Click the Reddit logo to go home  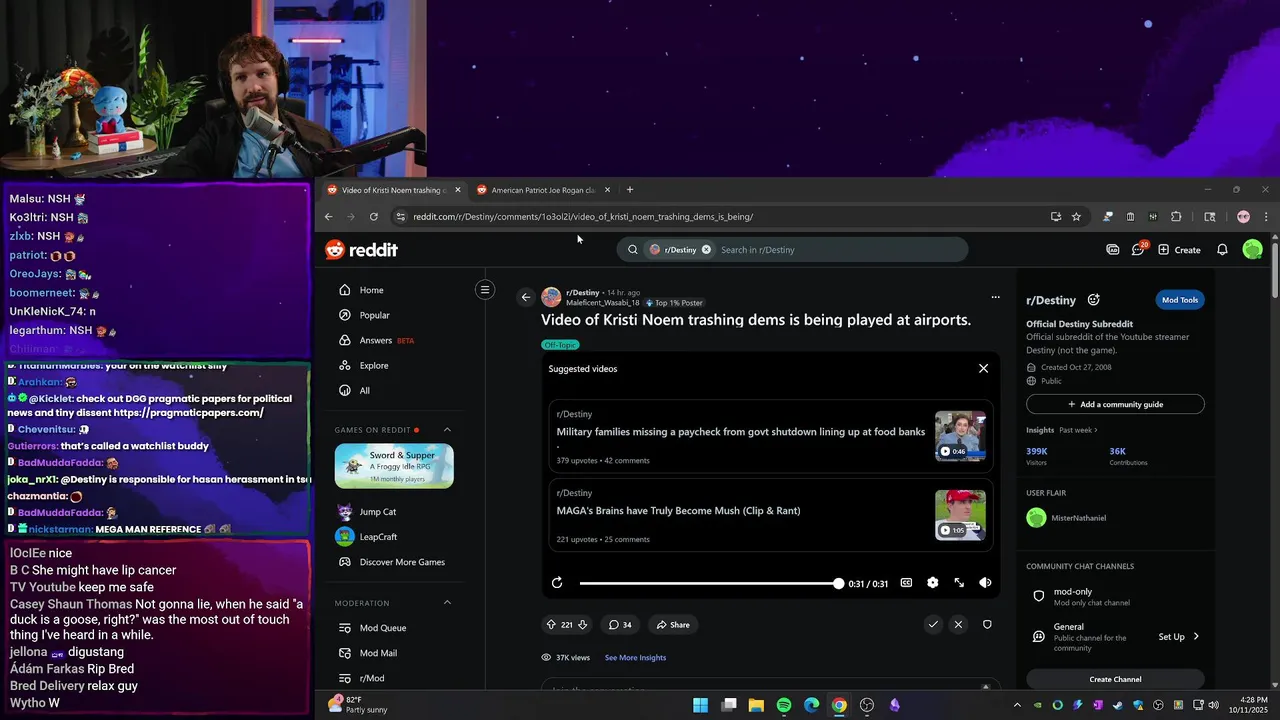pyautogui.click(x=361, y=250)
